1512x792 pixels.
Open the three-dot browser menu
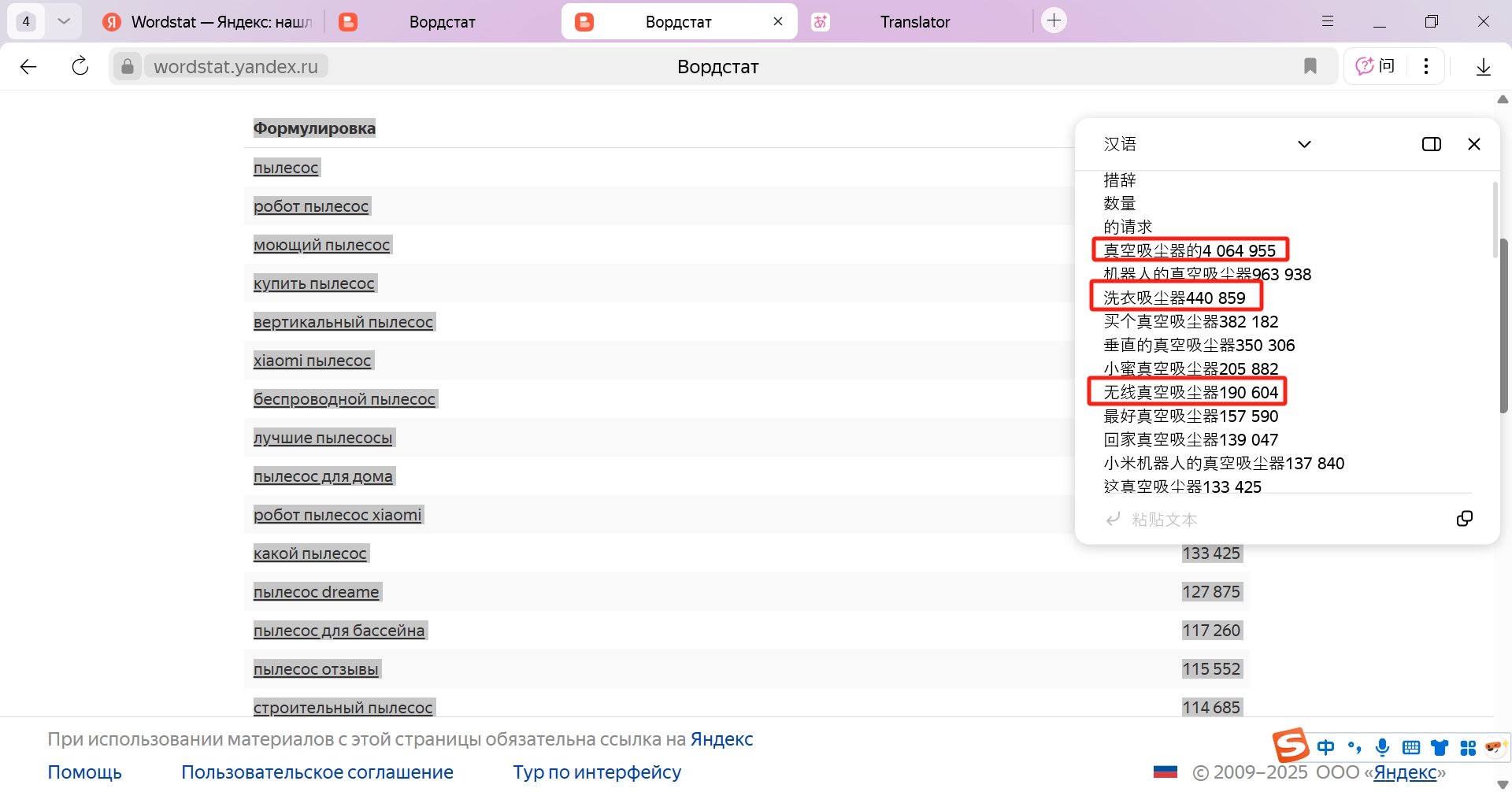pos(1426,66)
